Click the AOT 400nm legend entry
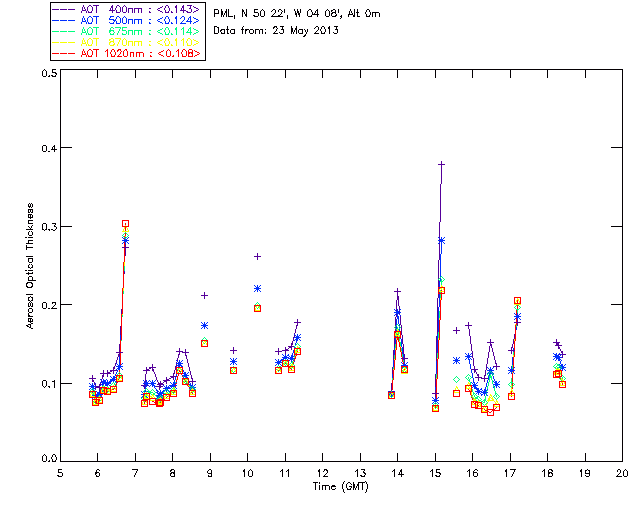Image resolution: width=640 pixels, height=512 pixels. (x=127, y=9)
